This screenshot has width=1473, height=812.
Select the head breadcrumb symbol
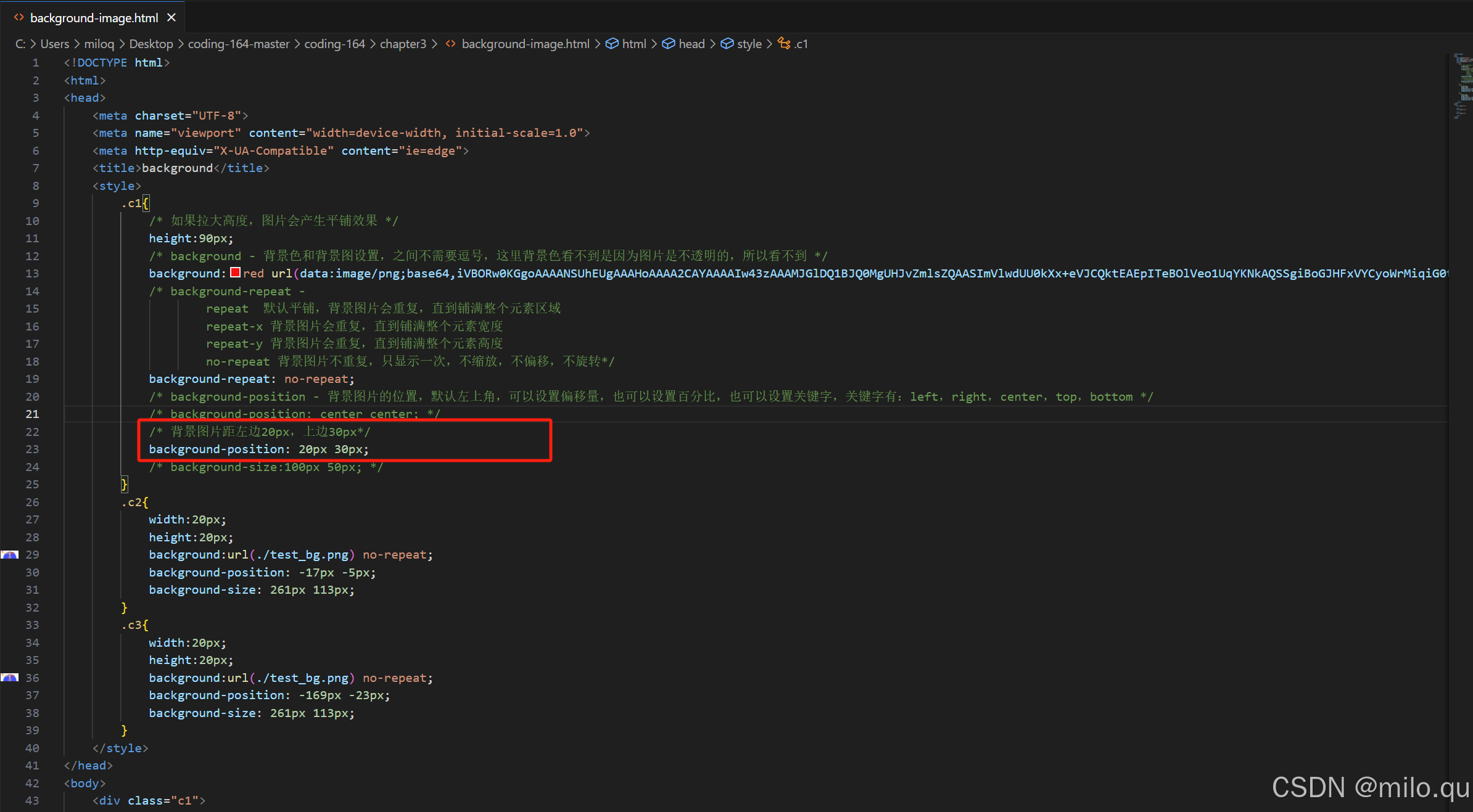[691, 44]
